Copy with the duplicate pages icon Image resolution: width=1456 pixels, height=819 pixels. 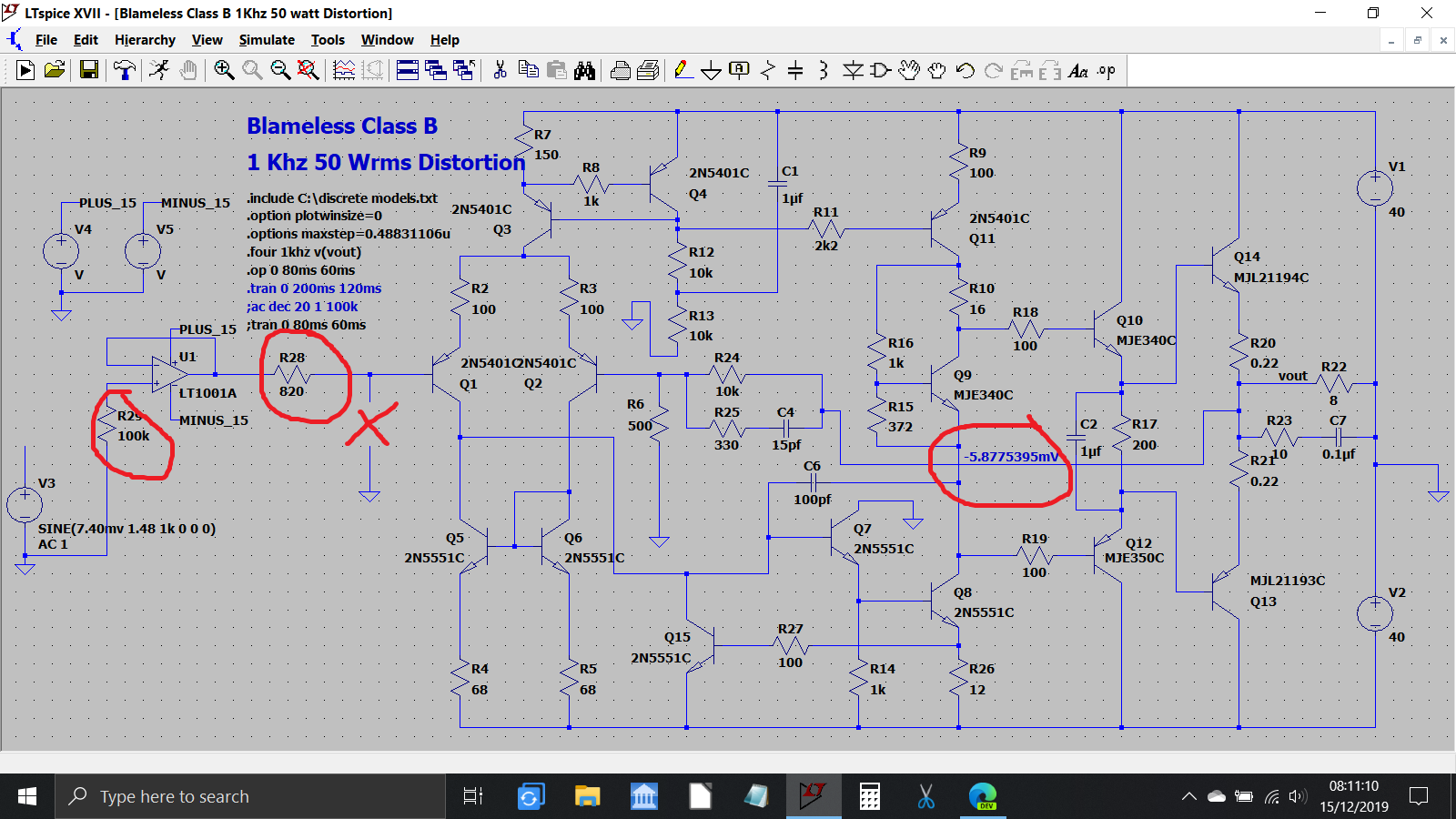[x=528, y=70]
